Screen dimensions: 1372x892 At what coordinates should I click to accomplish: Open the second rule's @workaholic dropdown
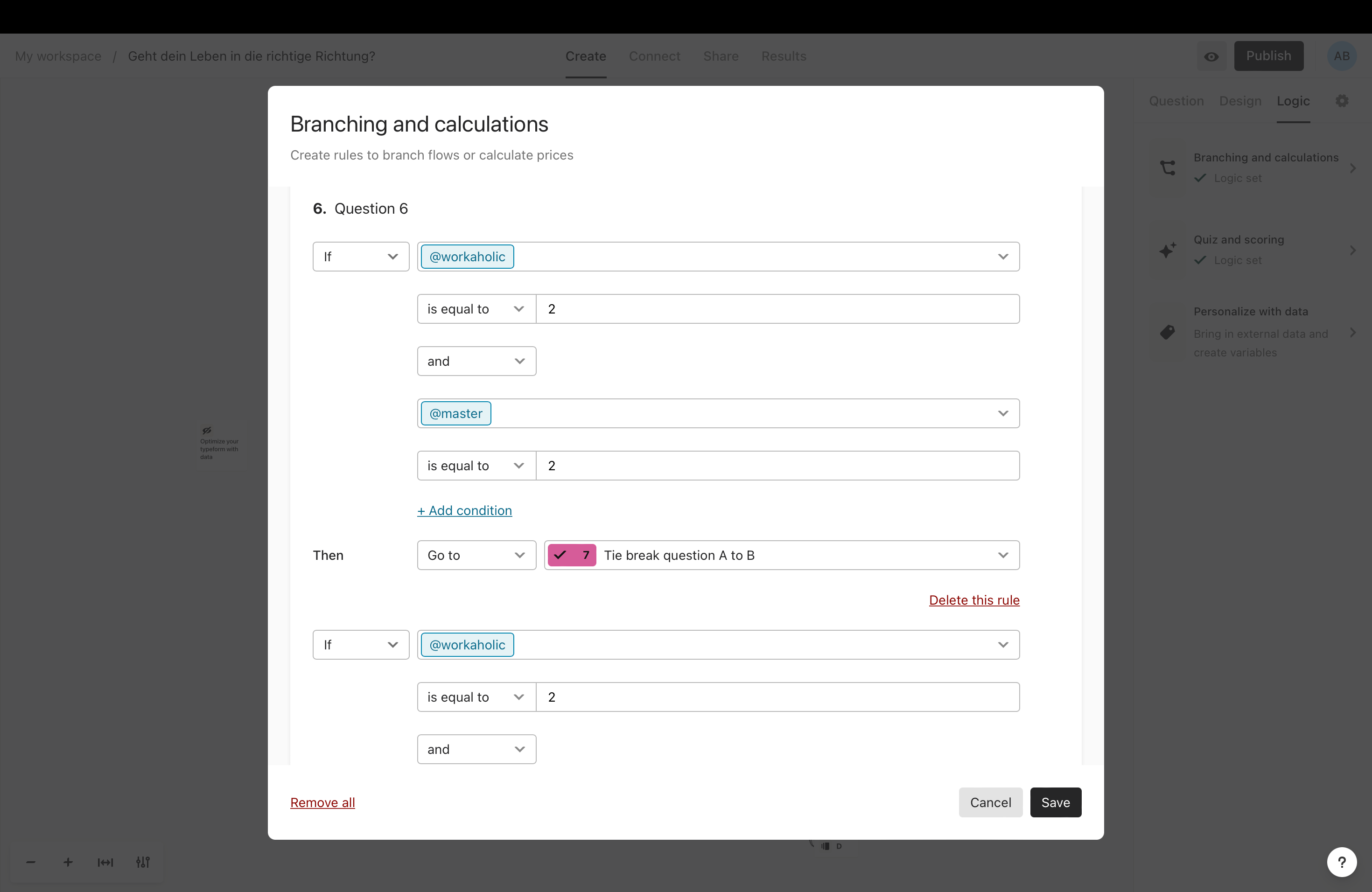coord(718,645)
